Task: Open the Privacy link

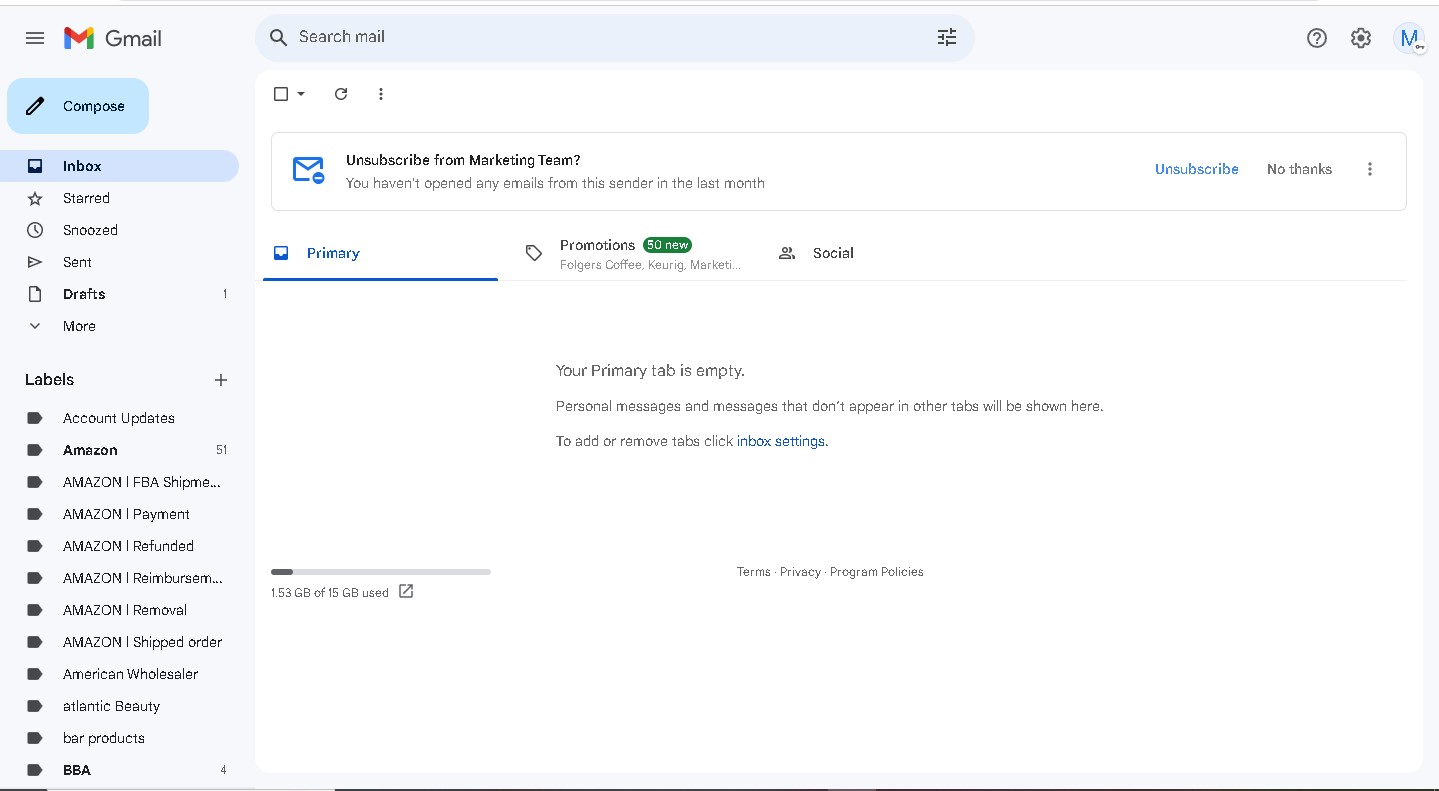Action: 800,572
